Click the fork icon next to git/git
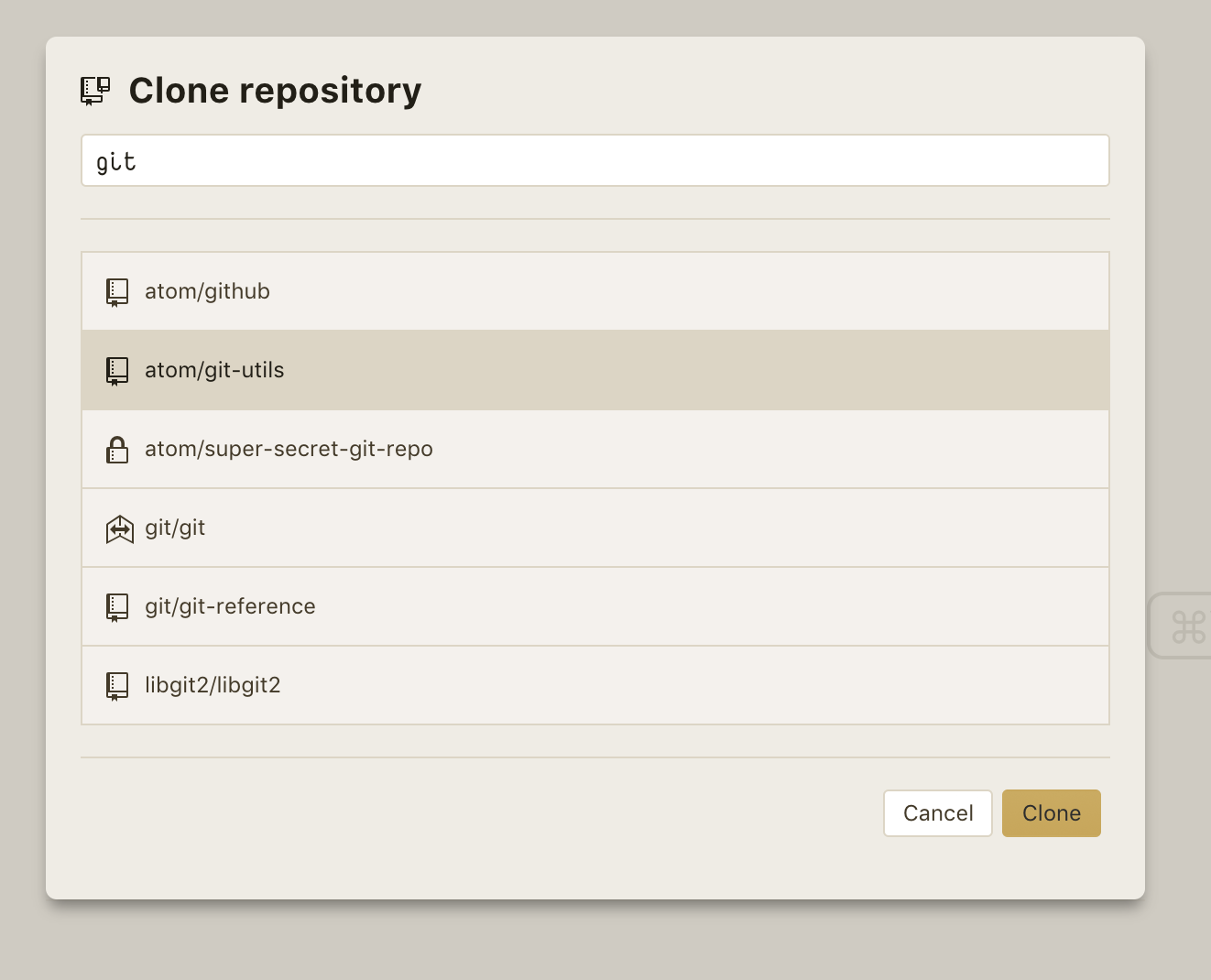This screenshot has height=980, width=1211. click(x=117, y=528)
